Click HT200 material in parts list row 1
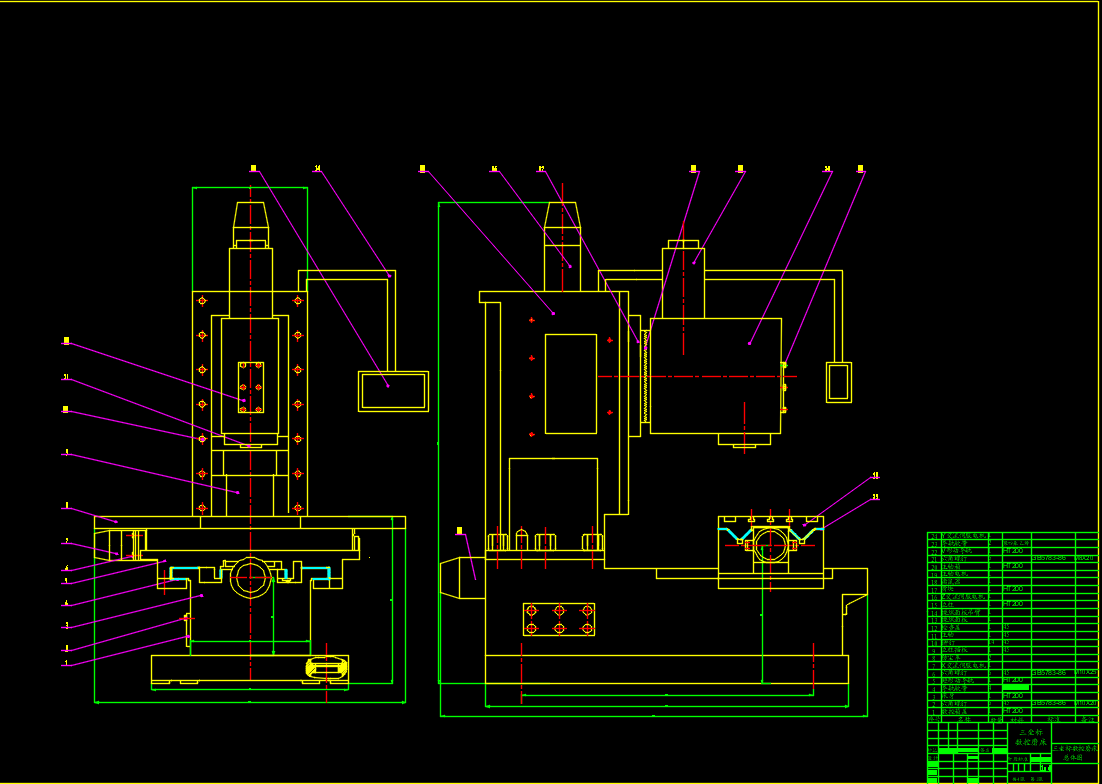This screenshot has width=1102, height=784. [x=1013, y=711]
